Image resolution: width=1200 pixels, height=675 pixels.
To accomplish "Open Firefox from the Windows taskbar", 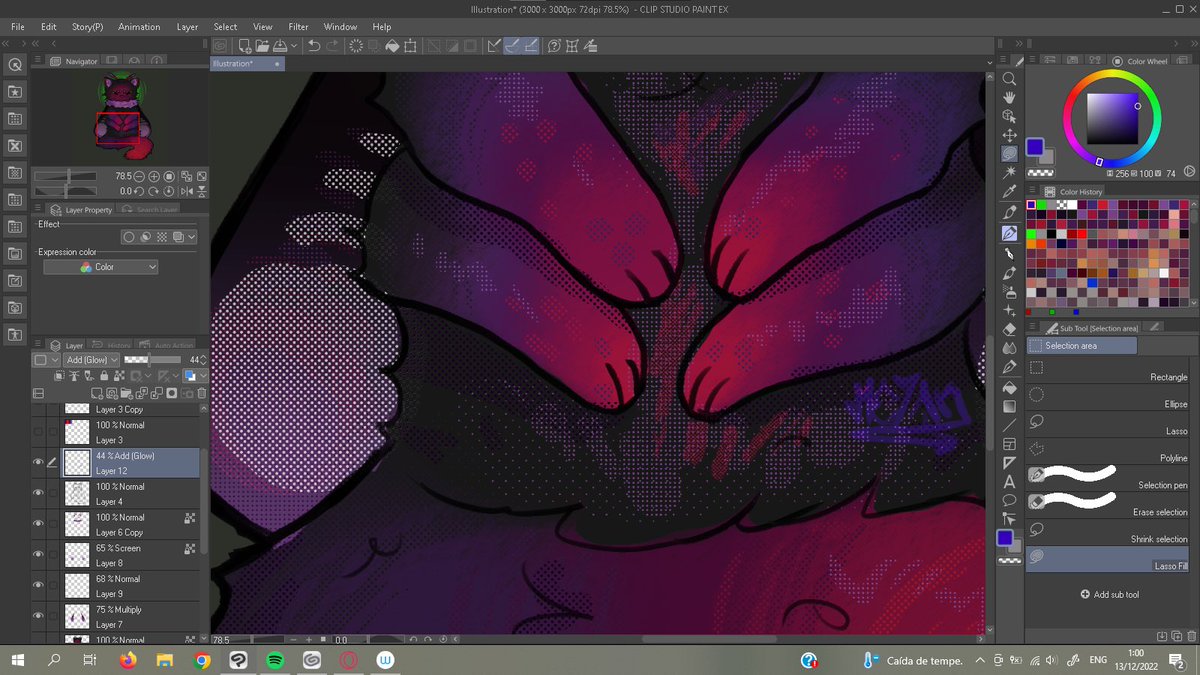I will point(127,660).
